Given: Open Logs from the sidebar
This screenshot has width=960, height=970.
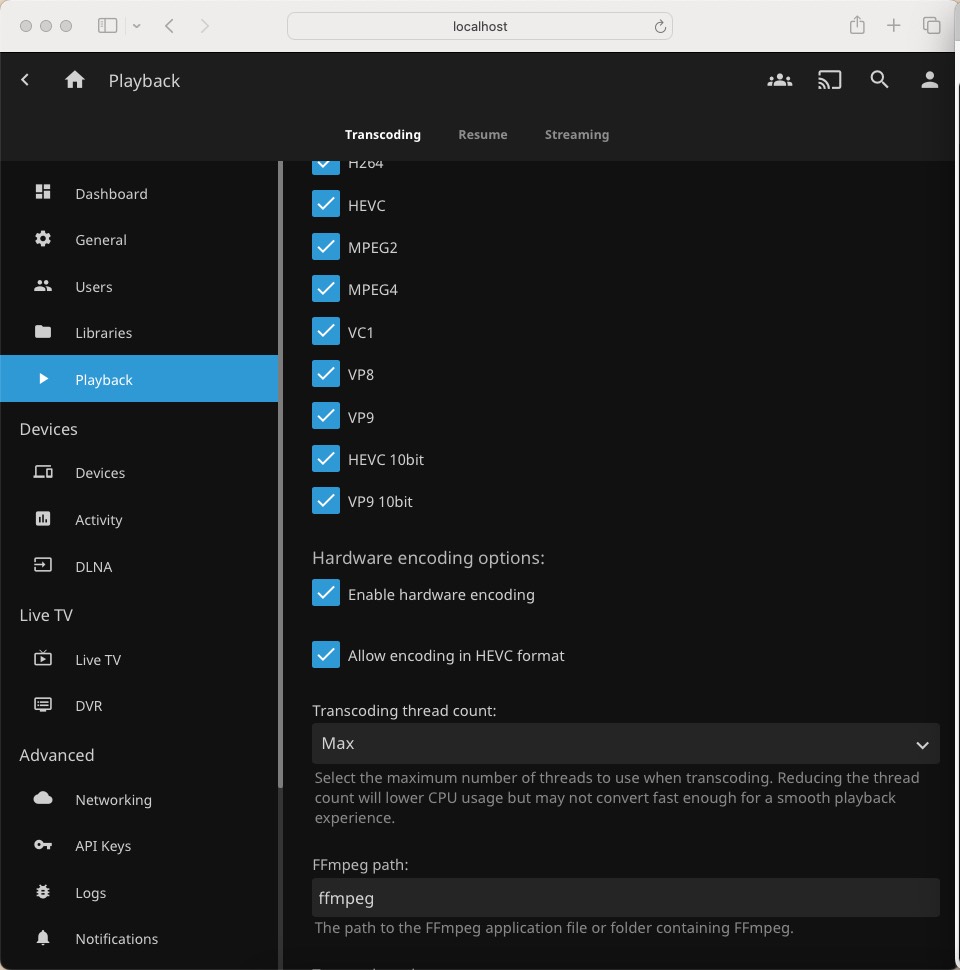Looking at the screenshot, I should 90,893.
